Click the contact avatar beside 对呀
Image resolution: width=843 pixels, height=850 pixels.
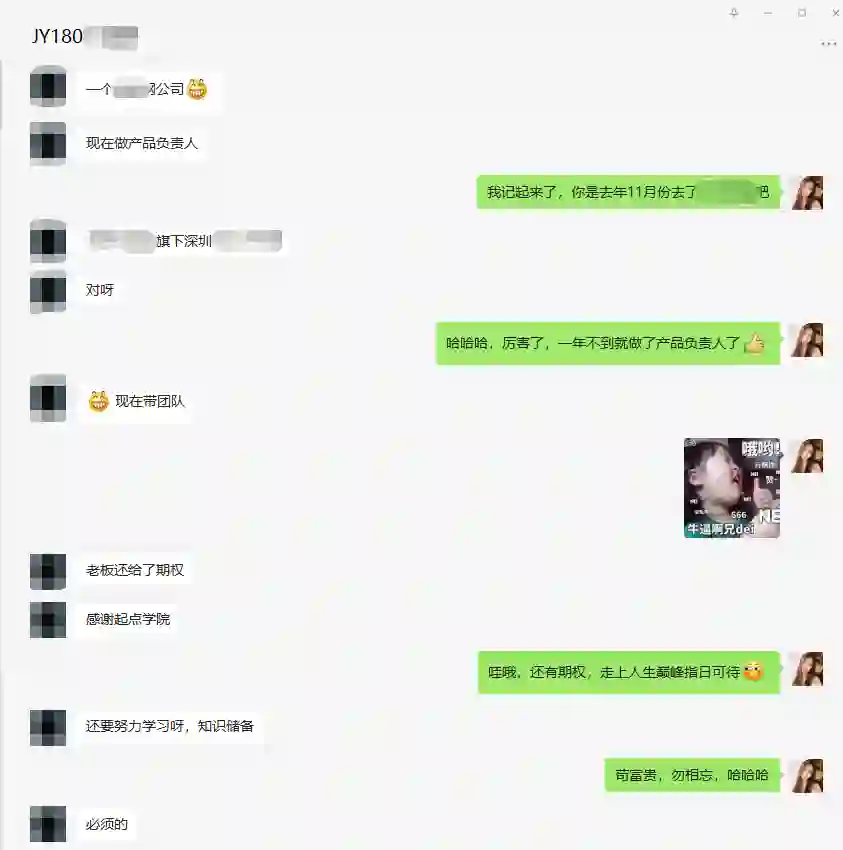[48, 292]
